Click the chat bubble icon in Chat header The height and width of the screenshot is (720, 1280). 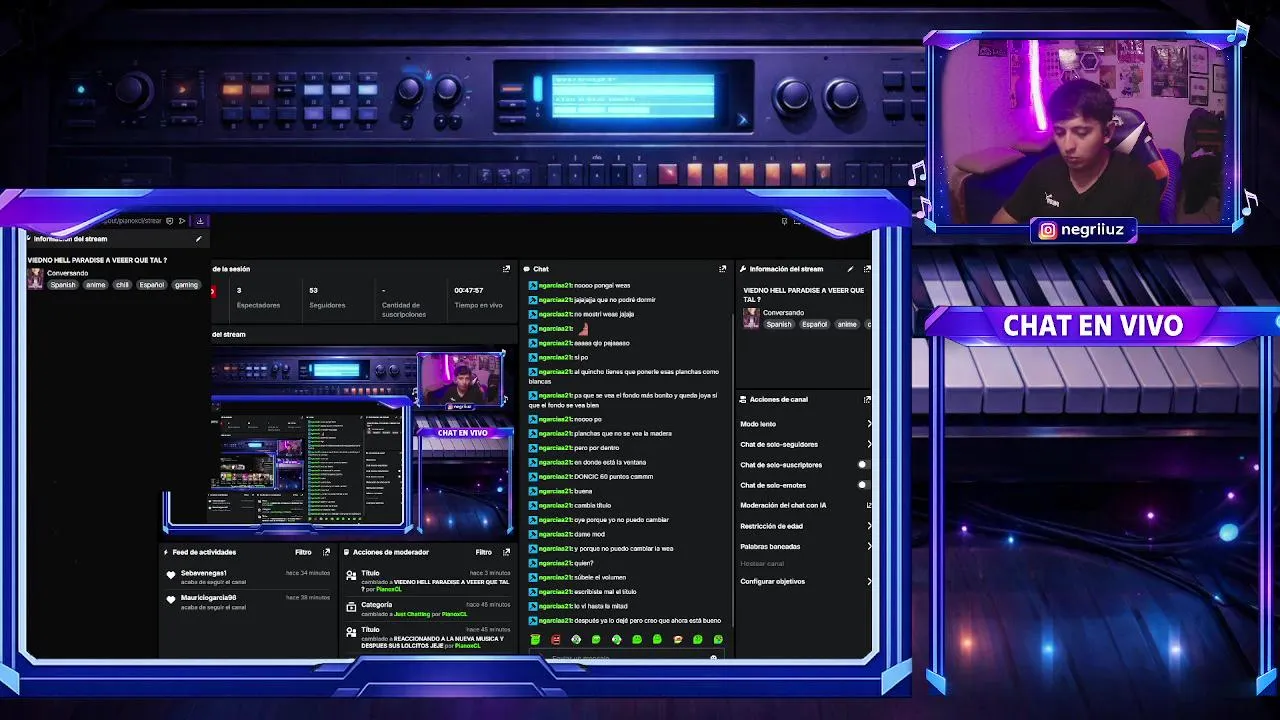pos(526,269)
